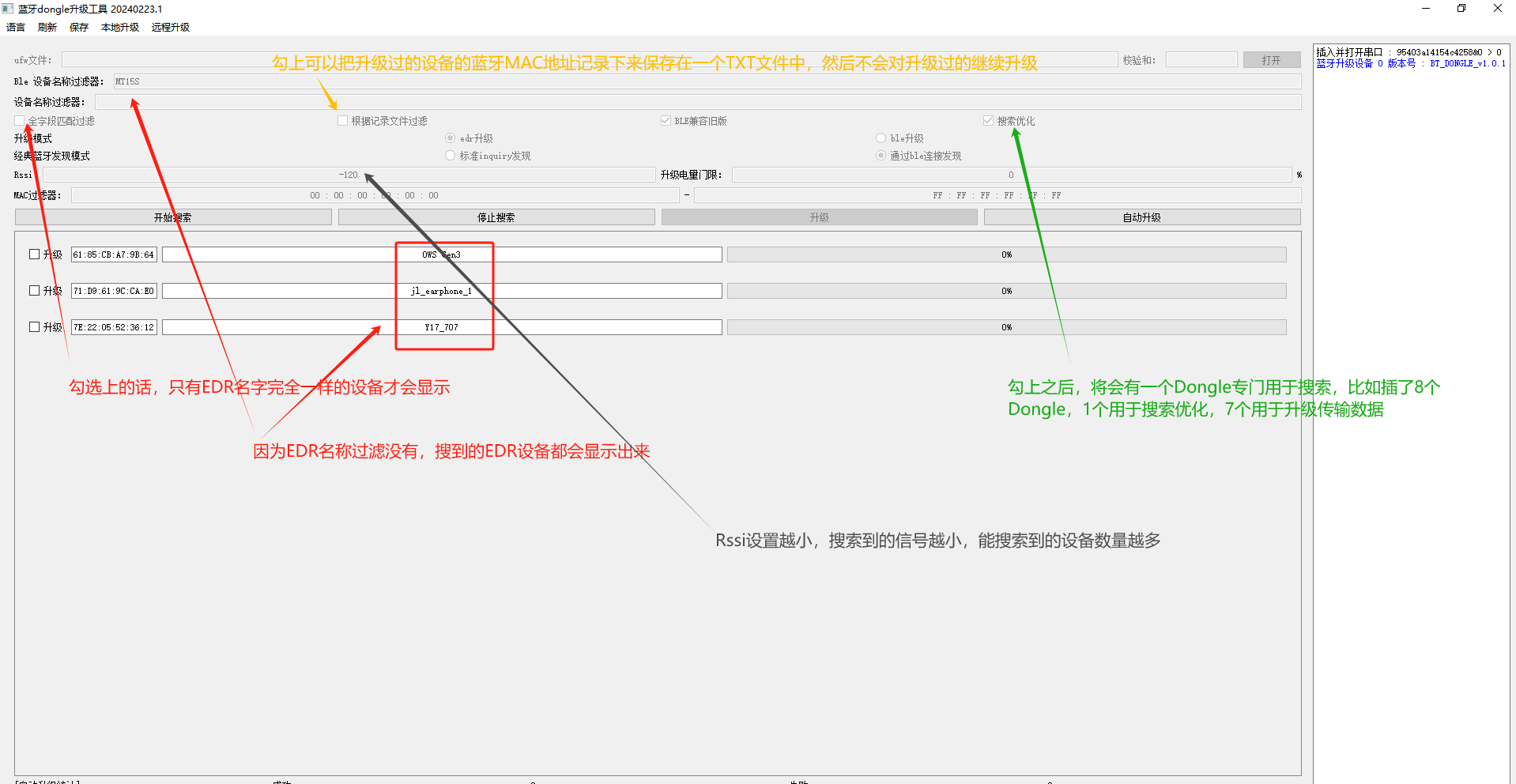Toggle the 根据记录文件过滤 checkbox
The image size is (1516, 784).
[x=343, y=121]
